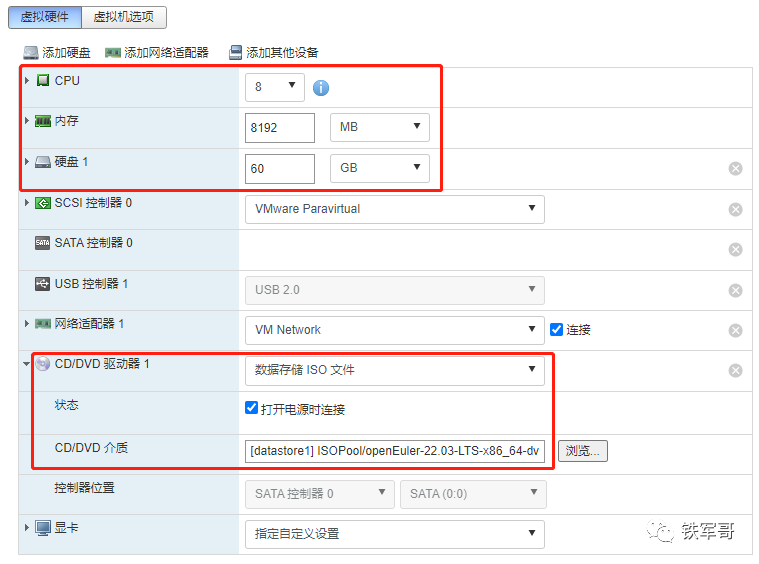Image resolution: width=759 pixels, height=564 pixels.
Task: Switch to the 虚拟硬件 tab
Action: point(45,17)
